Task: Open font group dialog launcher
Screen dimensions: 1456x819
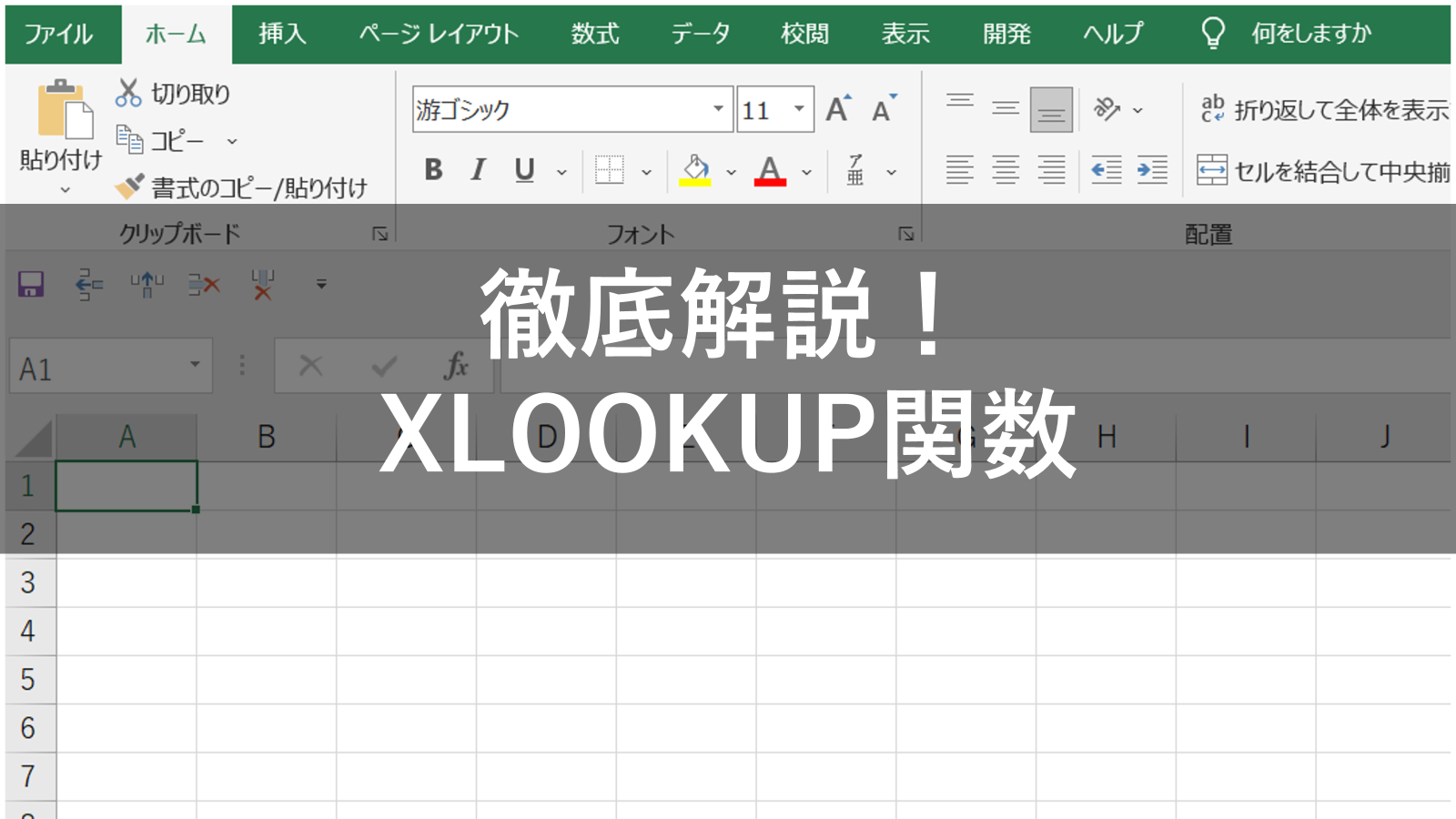Action: (905, 234)
